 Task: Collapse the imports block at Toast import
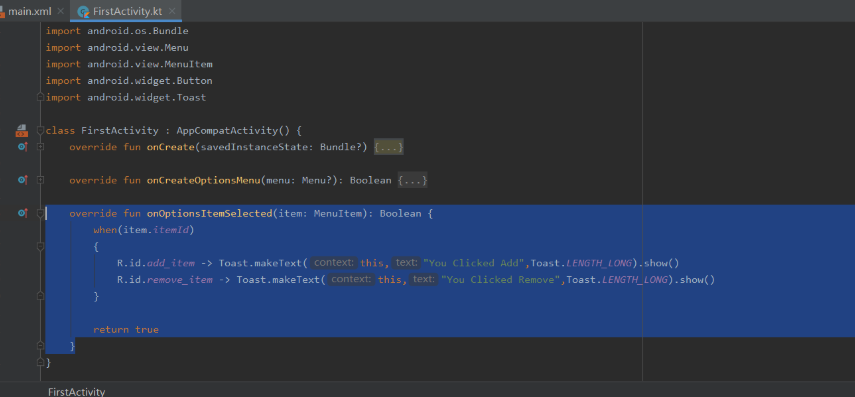pos(40,97)
